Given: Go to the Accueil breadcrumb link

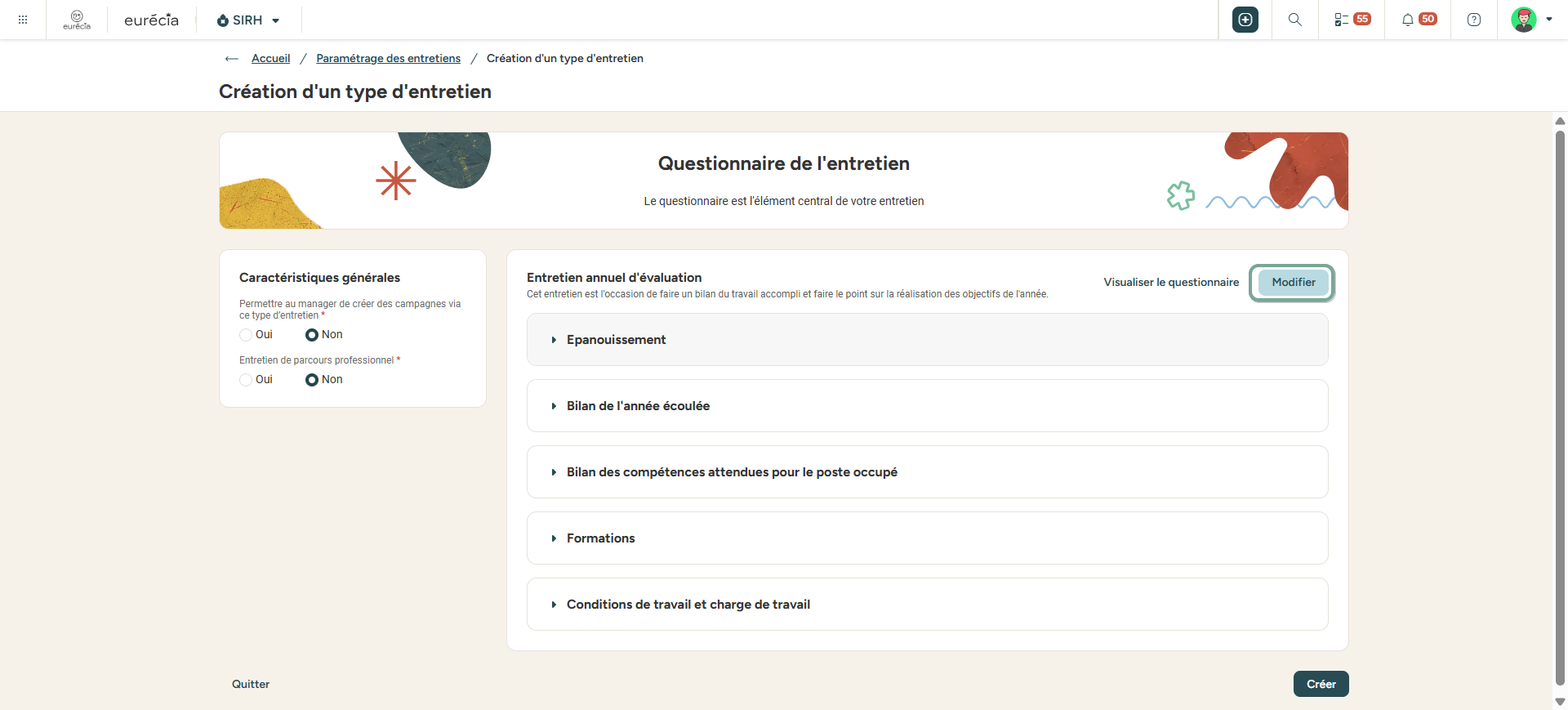Looking at the screenshot, I should (270, 58).
